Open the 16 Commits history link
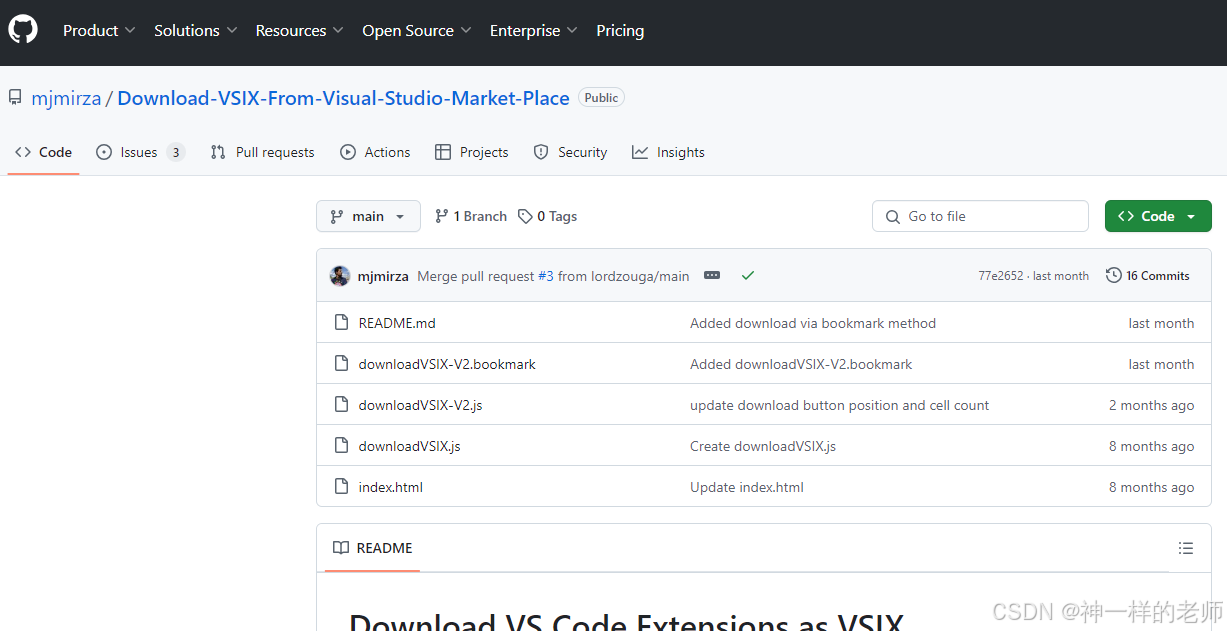 click(1148, 275)
